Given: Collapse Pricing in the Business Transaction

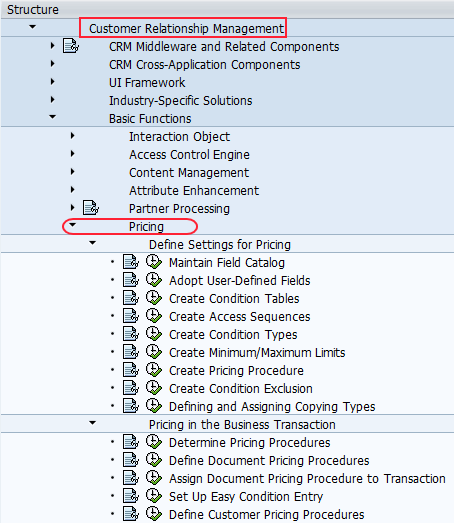Looking at the screenshot, I should [x=92, y=423].
